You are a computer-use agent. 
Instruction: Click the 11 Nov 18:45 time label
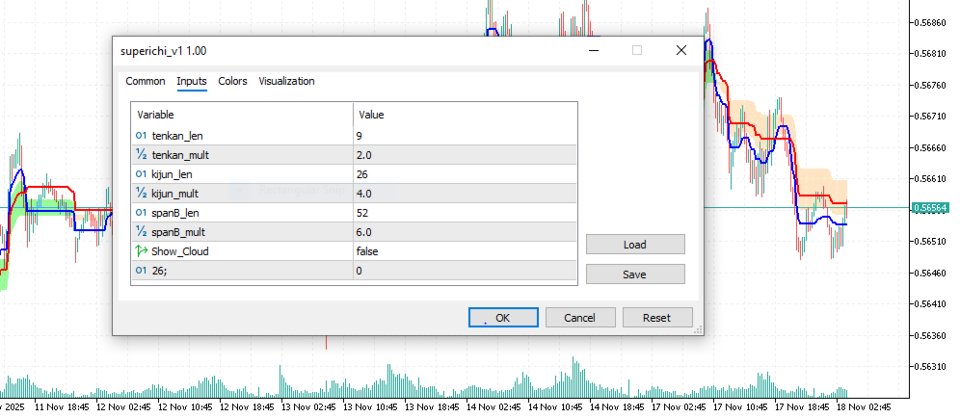pos(62,407)
